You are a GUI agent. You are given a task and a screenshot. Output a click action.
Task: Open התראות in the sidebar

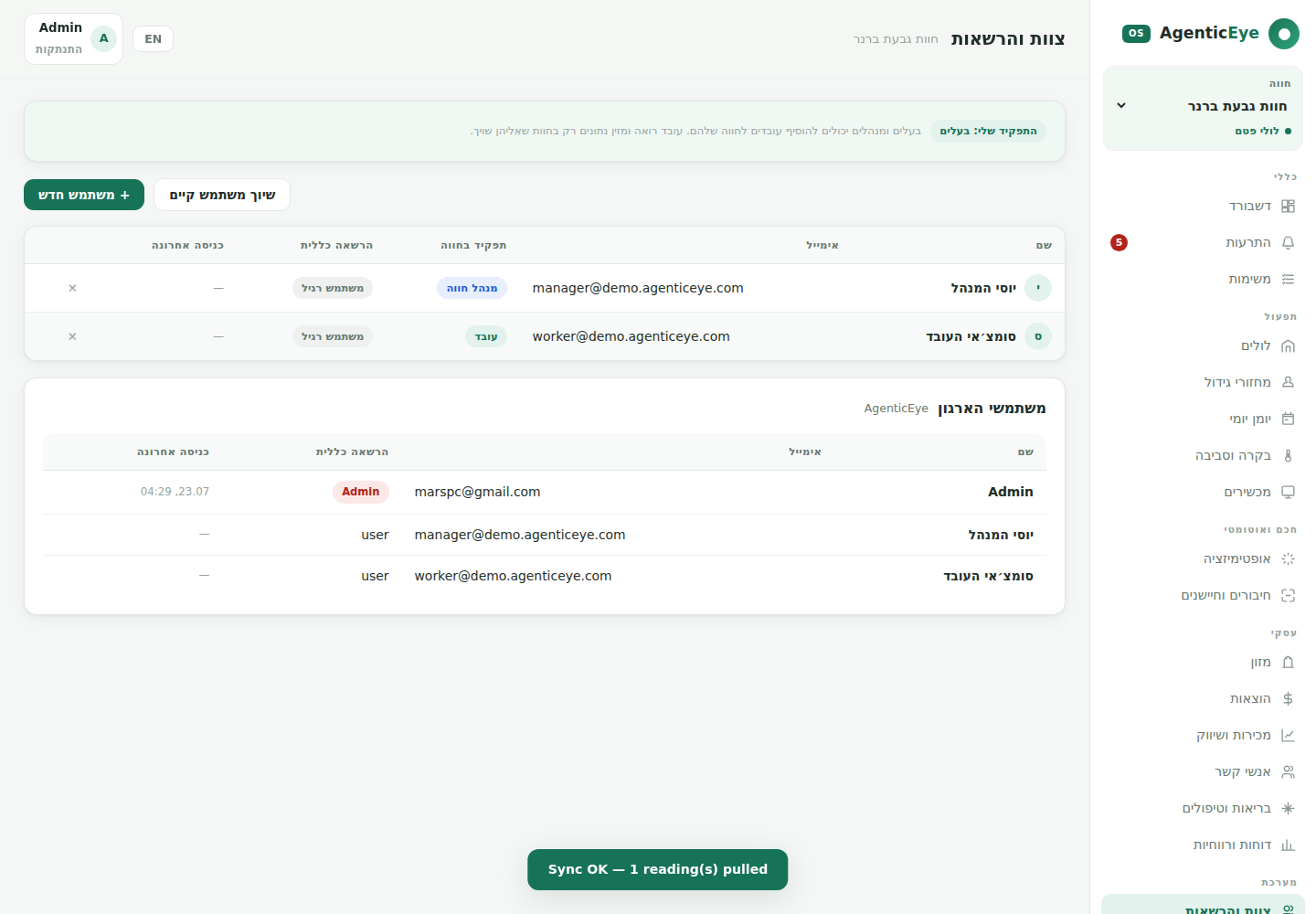click(1203, 242)
